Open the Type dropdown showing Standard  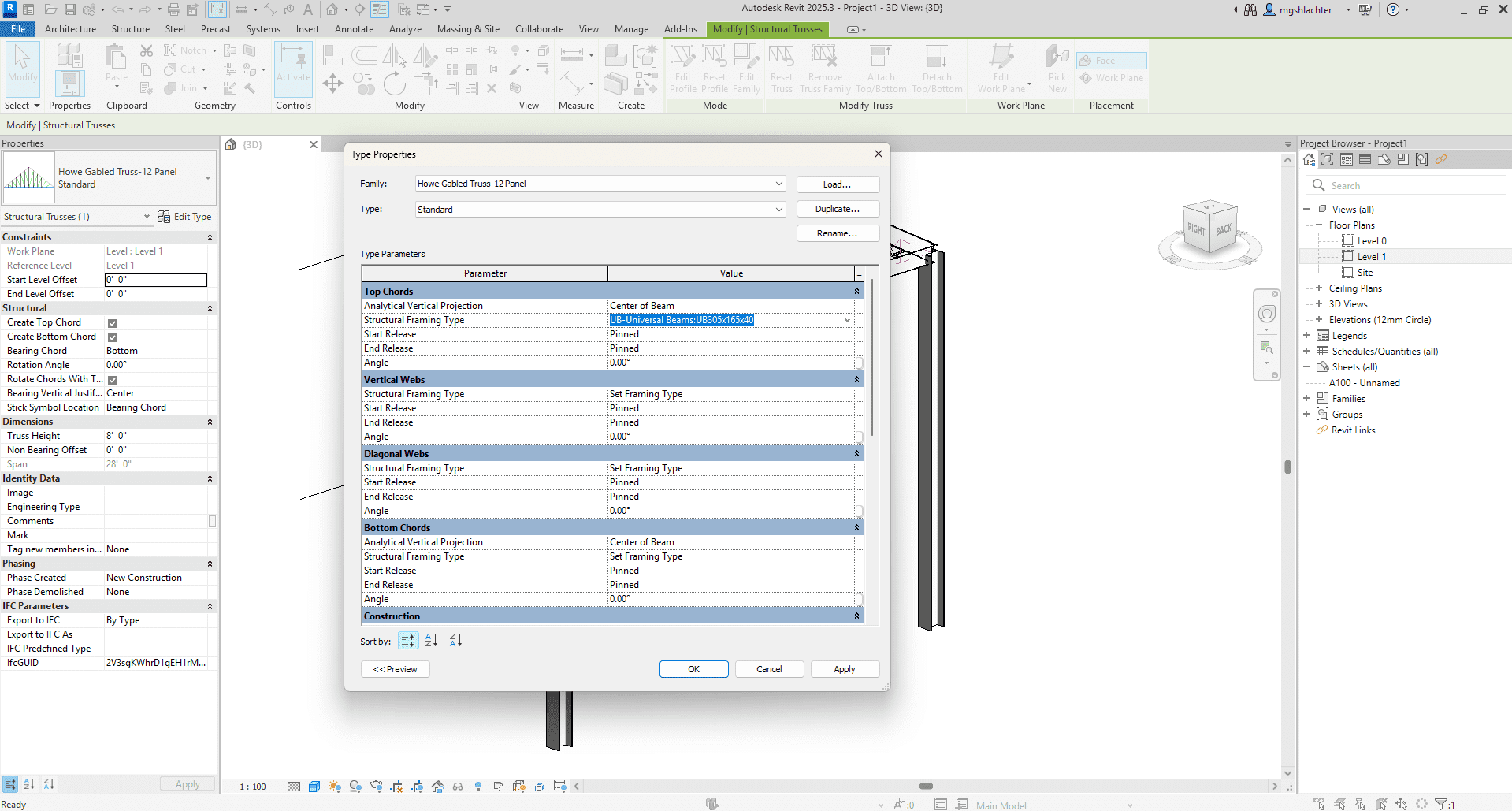pos(778,210)
